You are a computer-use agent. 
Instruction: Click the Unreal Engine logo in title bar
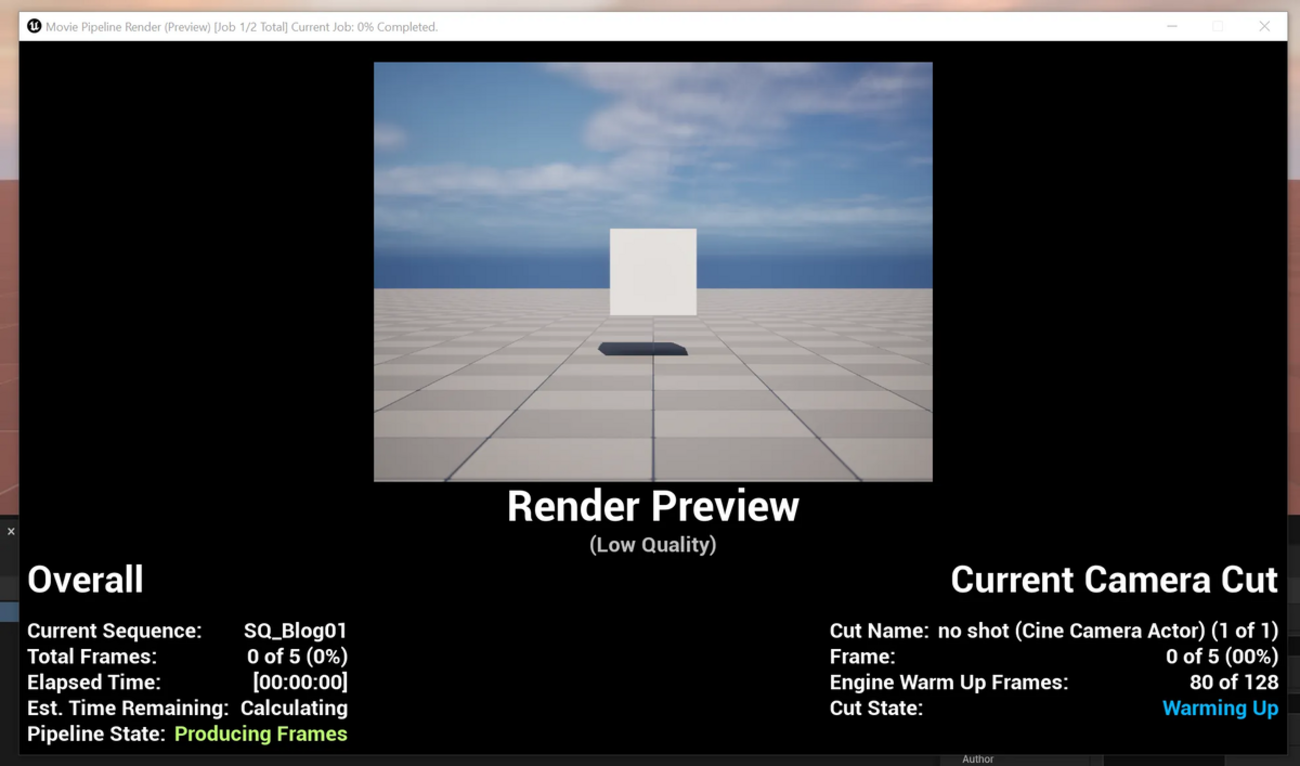tap(34, 26)
